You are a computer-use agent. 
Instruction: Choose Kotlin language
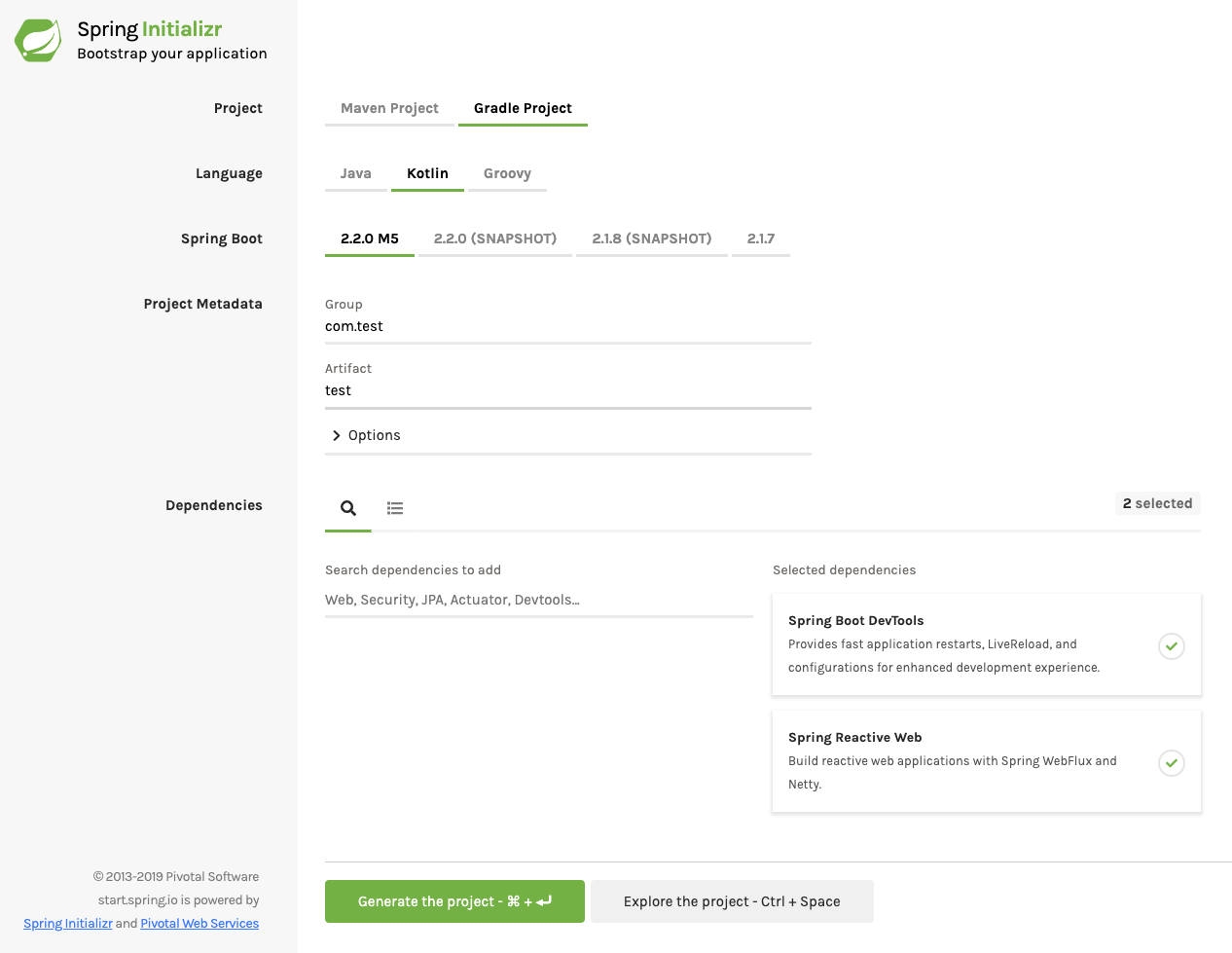pos(427,173)
